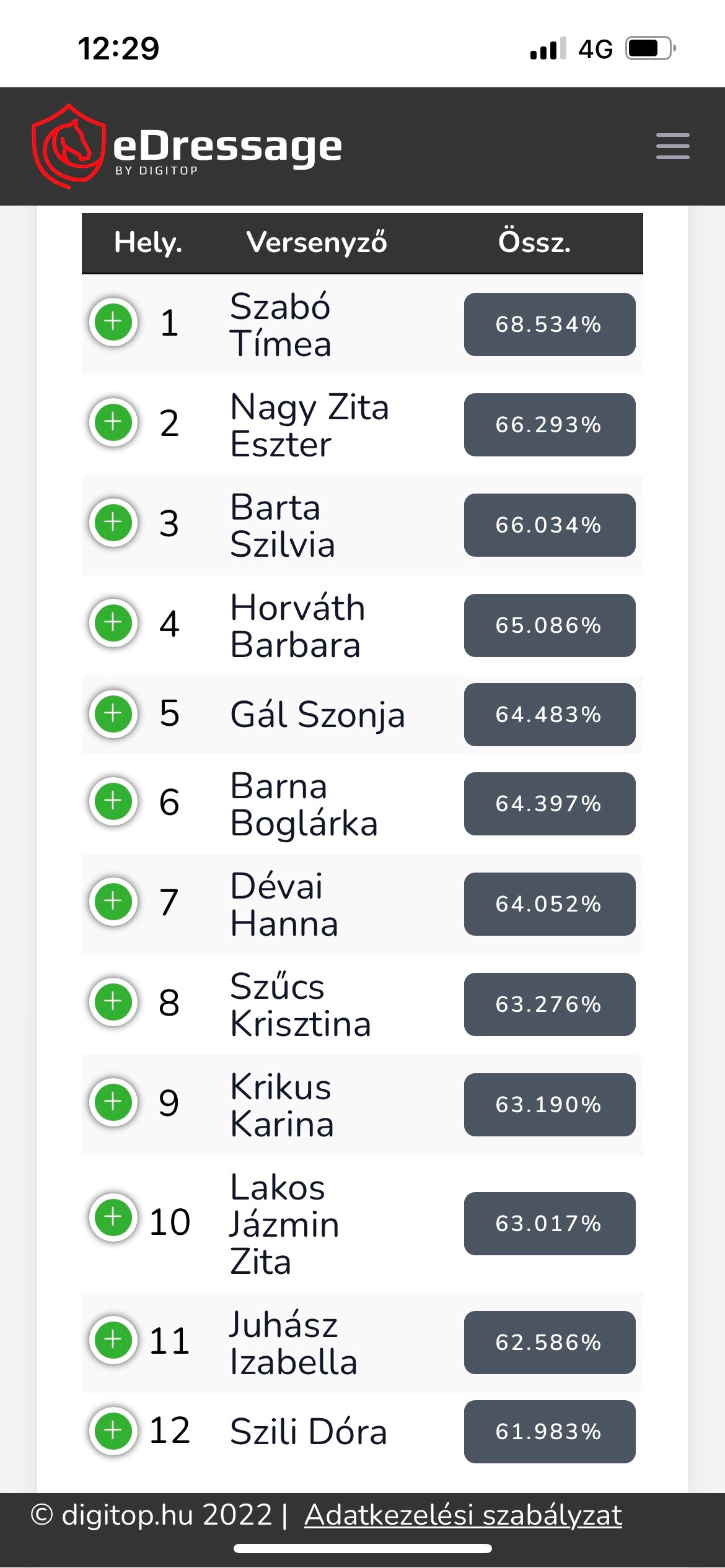This screenshot has height=1568, width=725.
Task: Click green plus beside Dévai Hanna
Action: click(x=113, y=902)
